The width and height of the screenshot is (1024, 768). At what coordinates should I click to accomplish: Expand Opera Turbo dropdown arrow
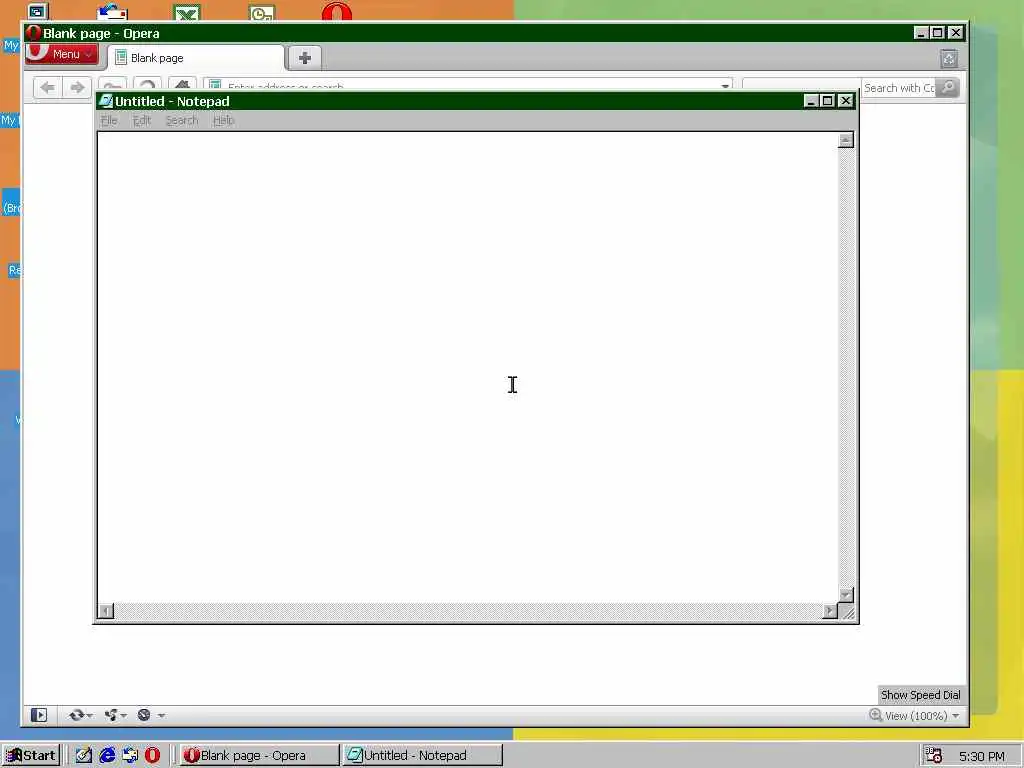click(x=161, y=716)
